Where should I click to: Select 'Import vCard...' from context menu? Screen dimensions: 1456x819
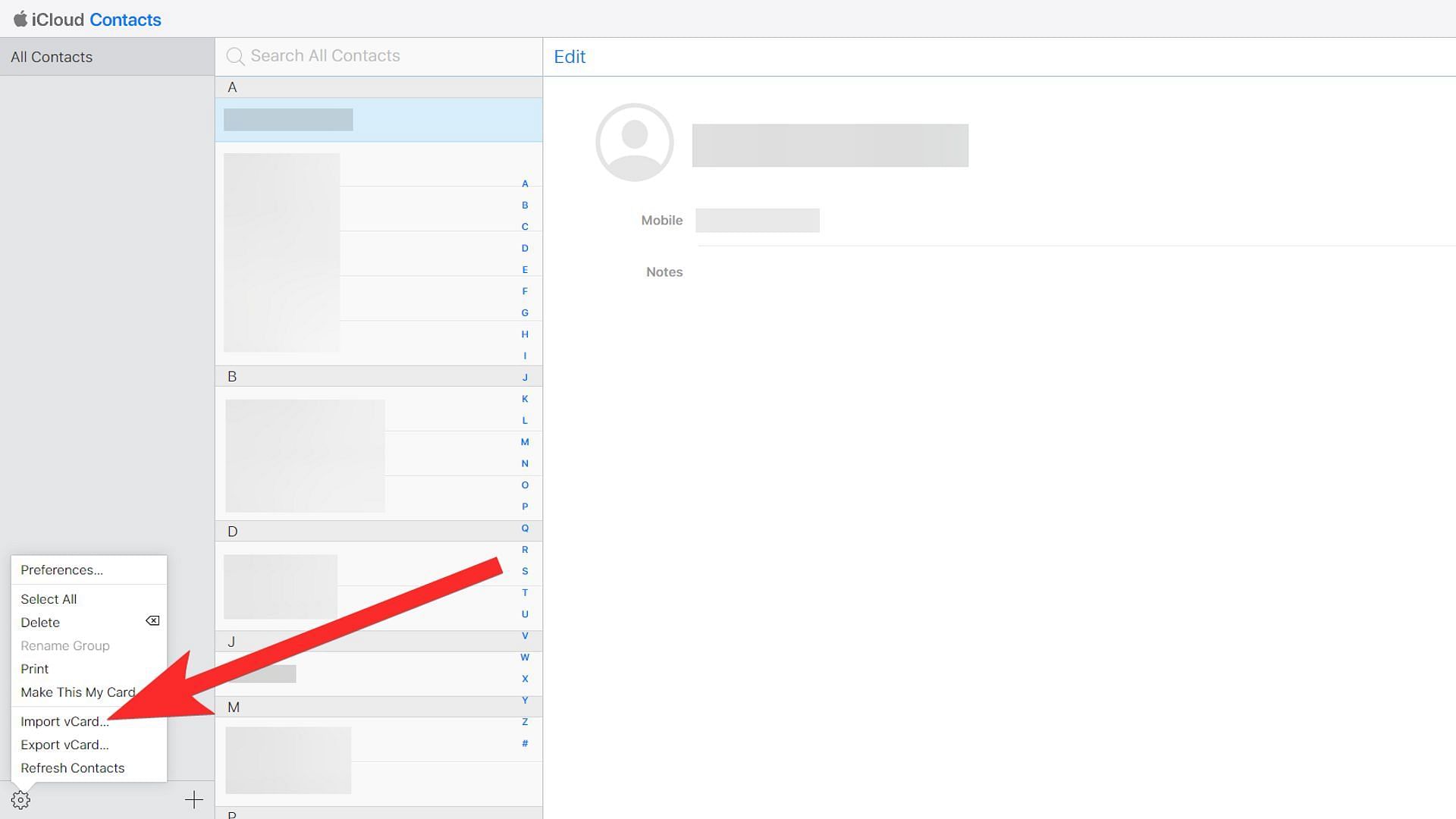[64, 720]
